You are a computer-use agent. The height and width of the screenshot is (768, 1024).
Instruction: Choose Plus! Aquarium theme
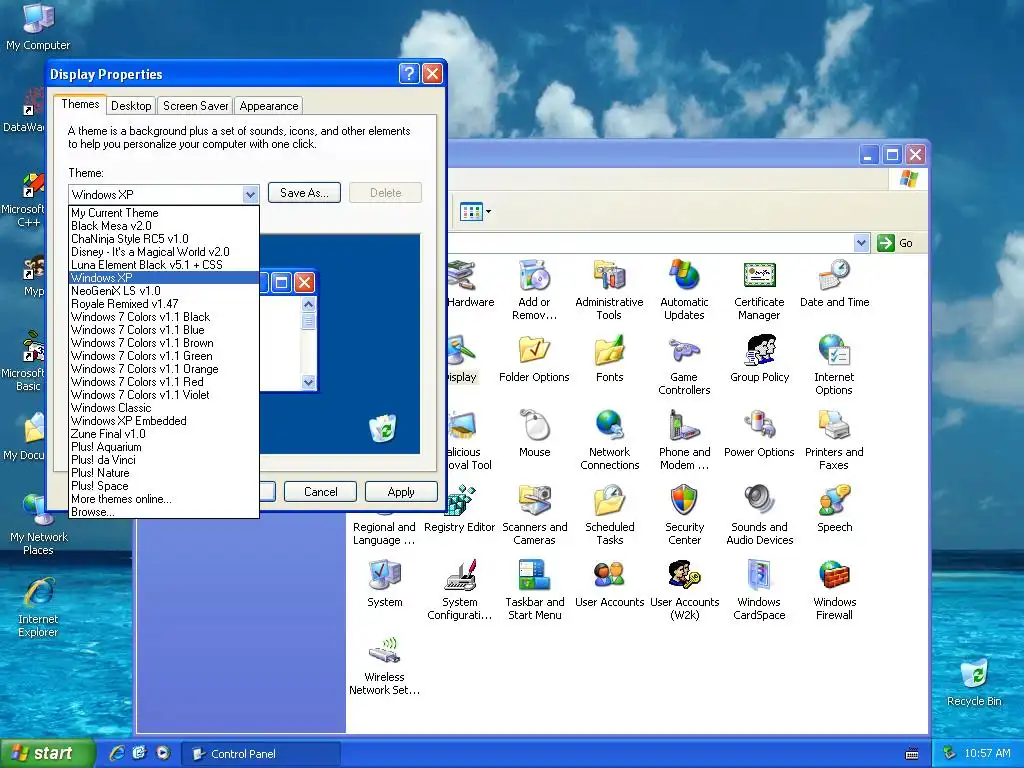click(163, 447)
